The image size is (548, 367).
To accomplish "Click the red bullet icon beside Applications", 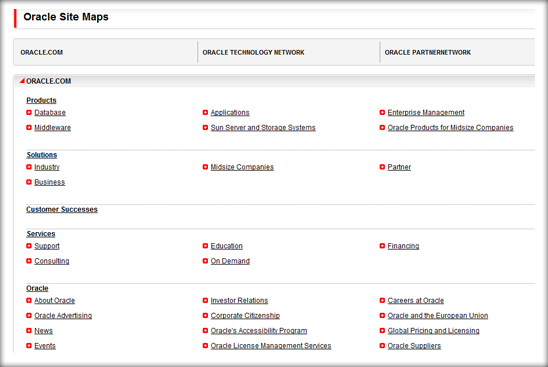I will pos(206,113).
